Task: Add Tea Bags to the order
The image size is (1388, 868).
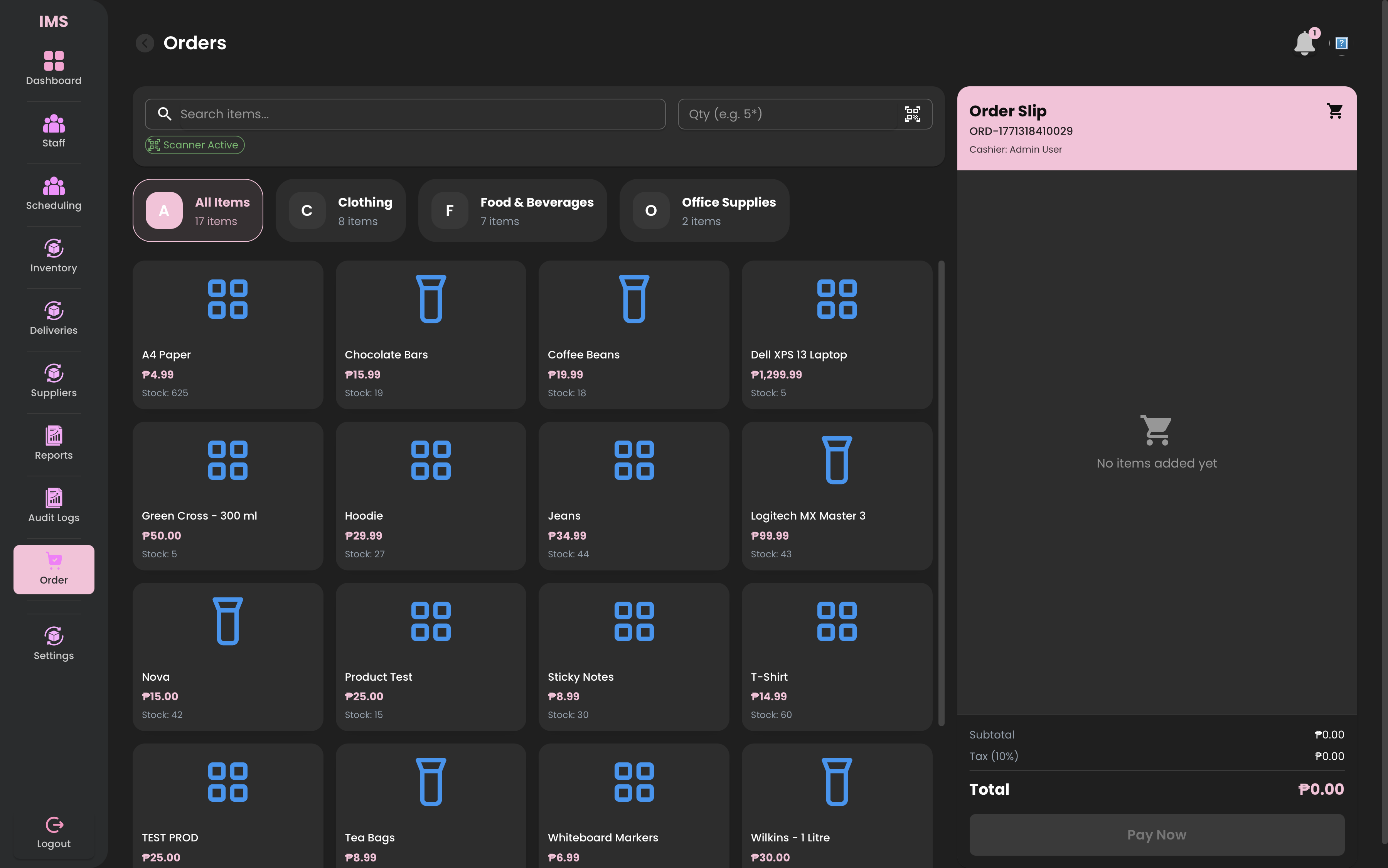Action: pos(431,806)
